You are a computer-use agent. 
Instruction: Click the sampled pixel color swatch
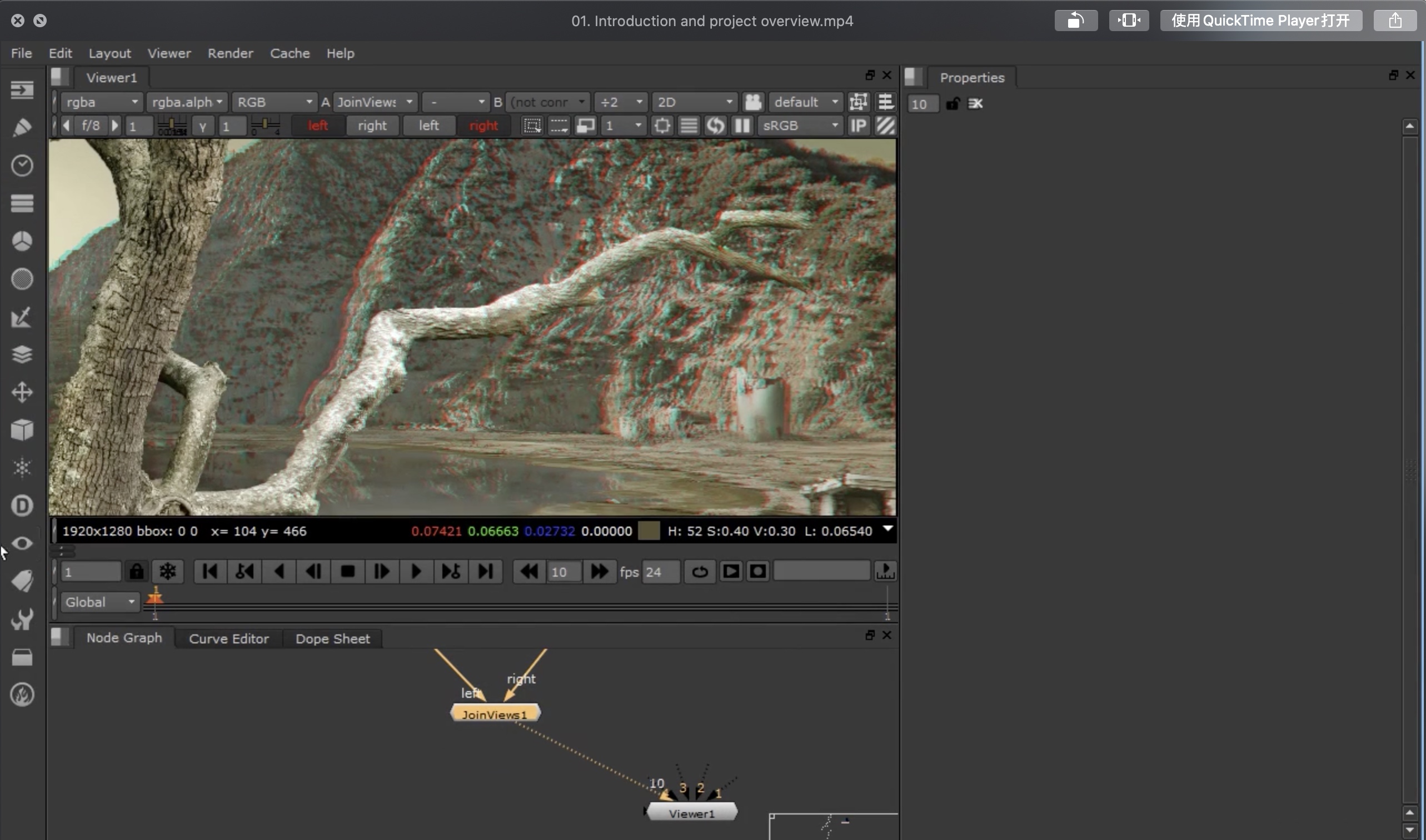648,531
